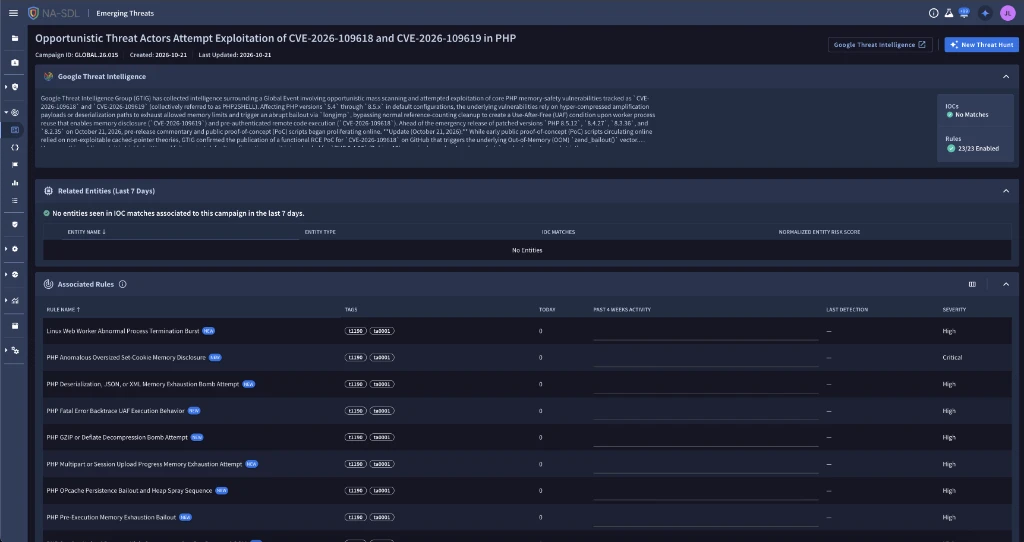Expand the round badge group below gear
Image resolution: width=1024 pixels, height=542 pixels.
click(x=7, y=275)
